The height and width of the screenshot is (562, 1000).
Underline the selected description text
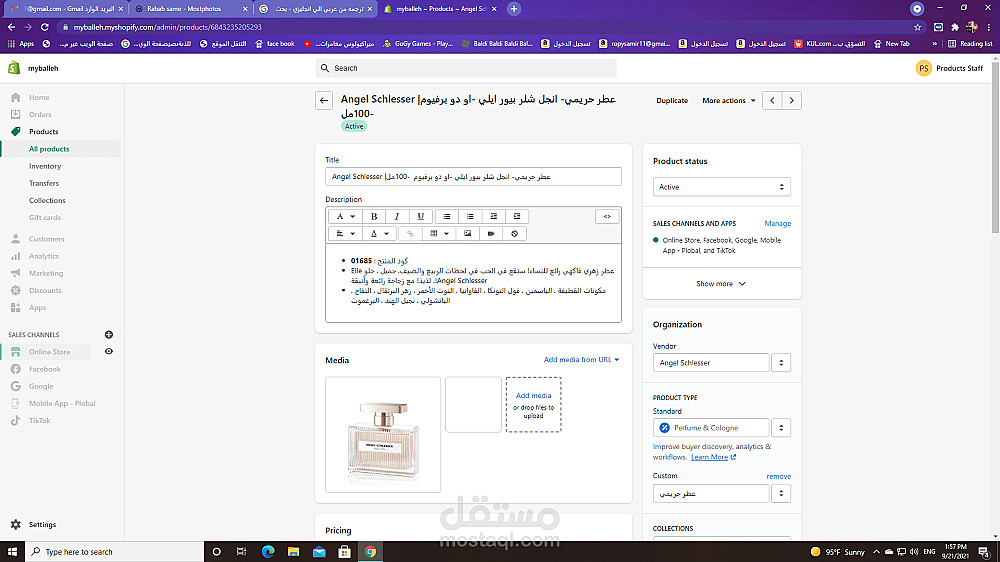(x=420, y=216)
